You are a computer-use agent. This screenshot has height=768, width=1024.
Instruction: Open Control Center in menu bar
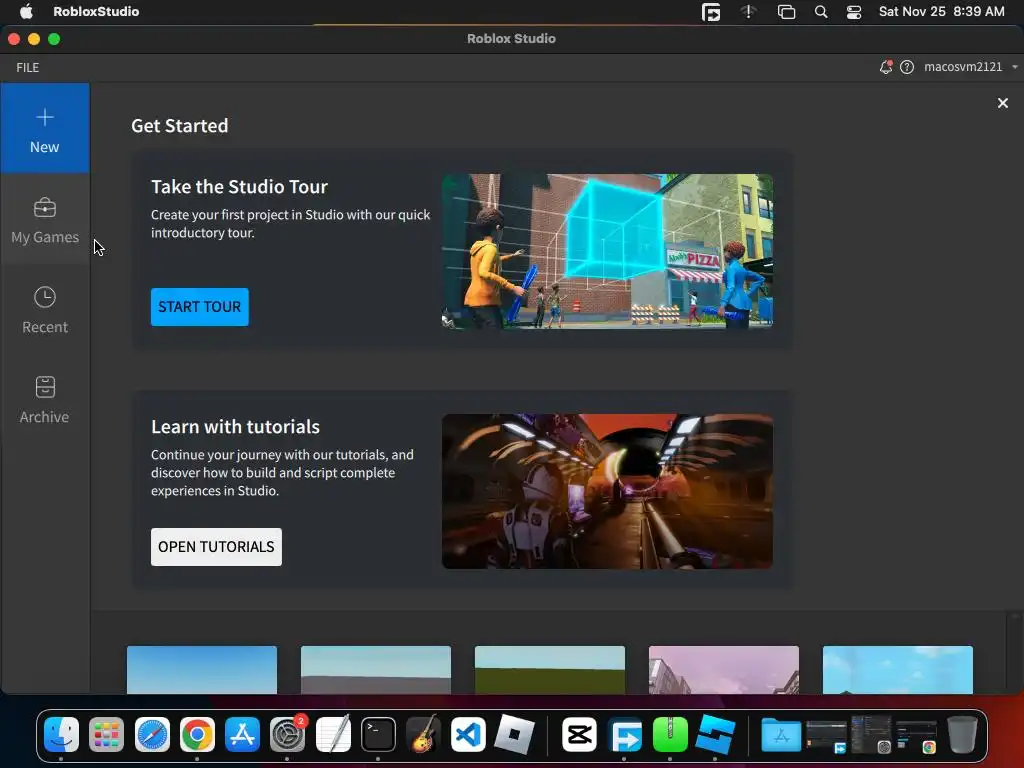click(854, 12)
